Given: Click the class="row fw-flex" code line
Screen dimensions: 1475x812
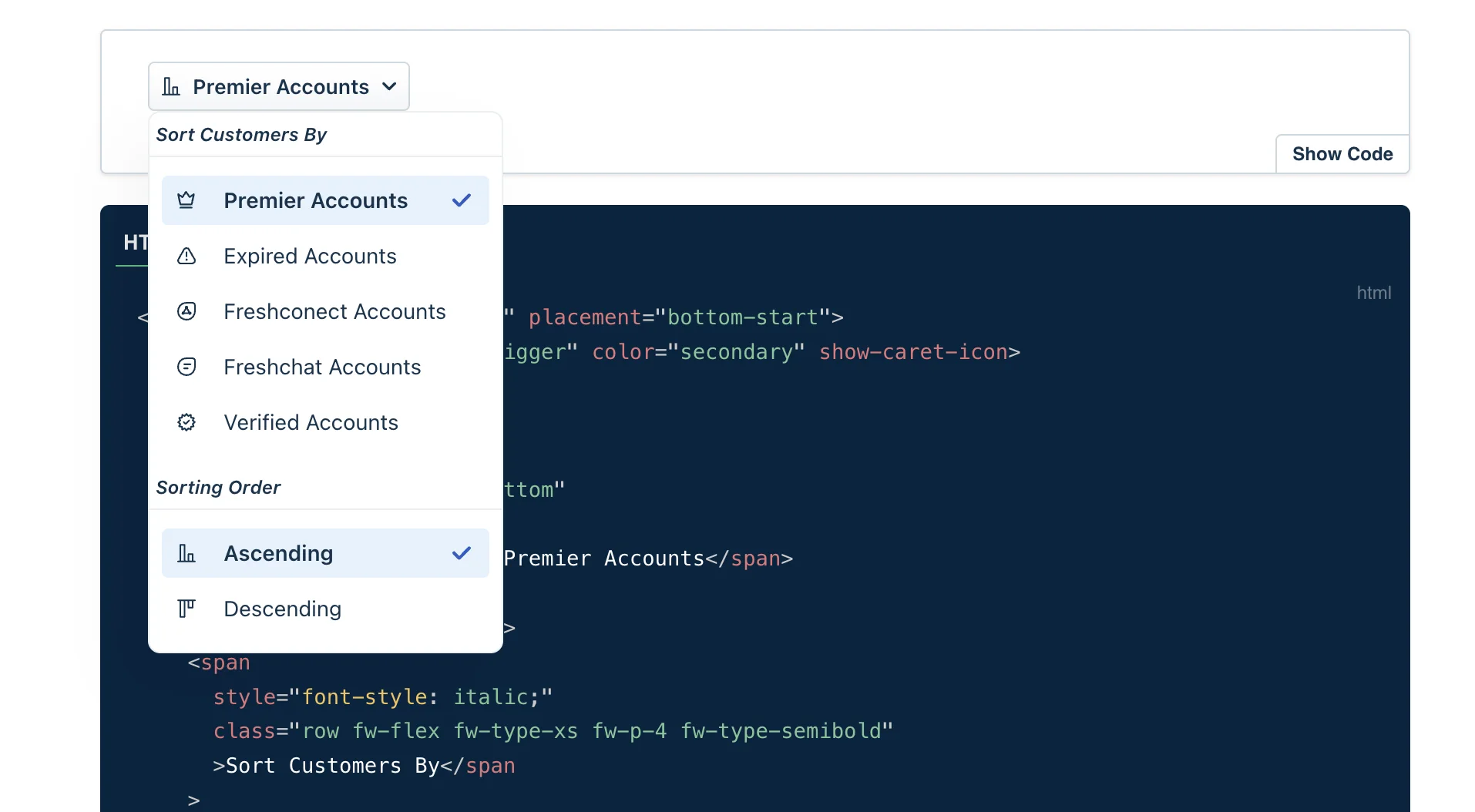Looking at the screenshot, I should click(x=553, y=731).
